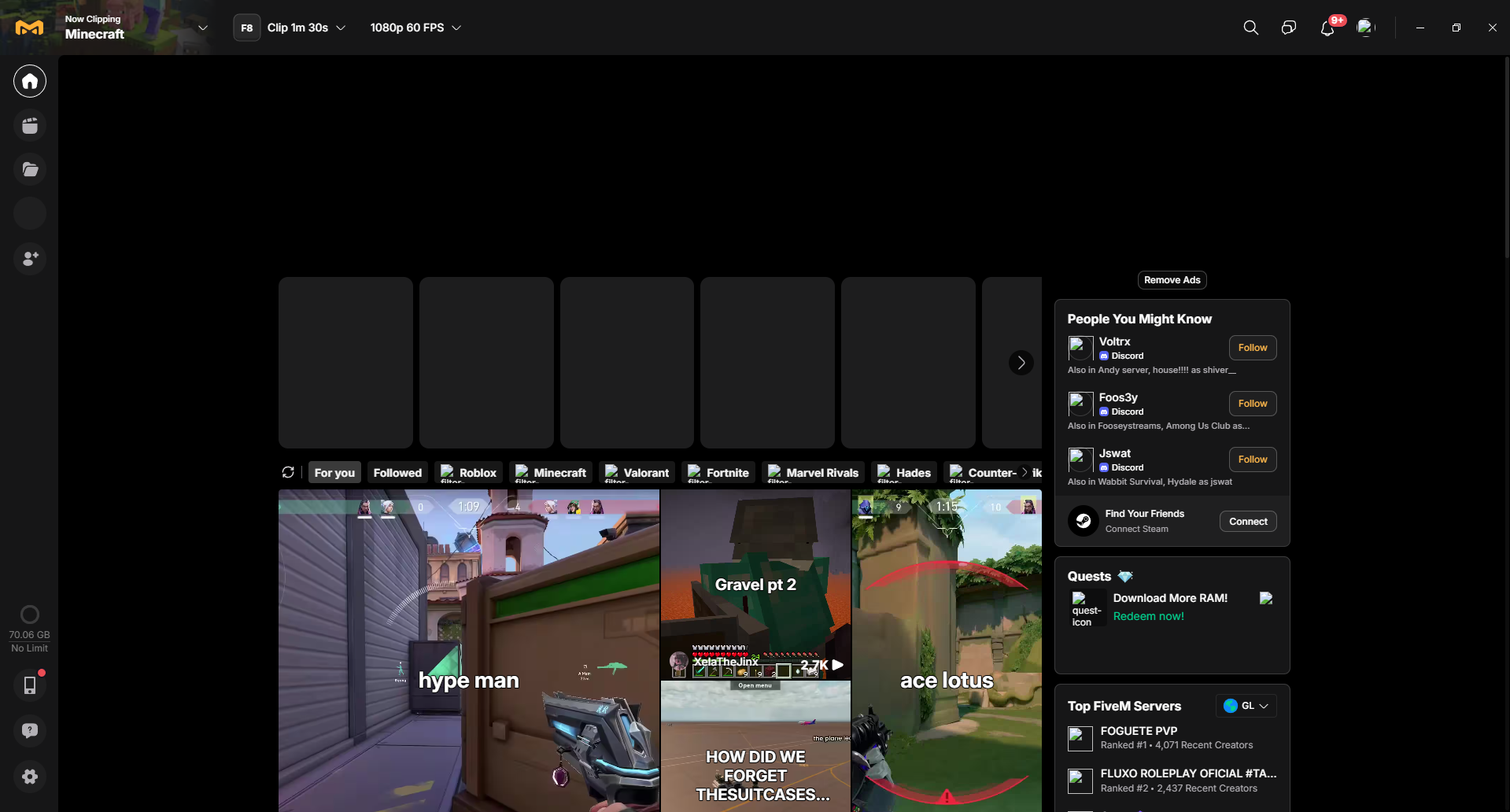The width and height of the screenshot is (1510, 812).
Task: Follow Jswat
Action: pyautogui.click(x=1253, y=460)
